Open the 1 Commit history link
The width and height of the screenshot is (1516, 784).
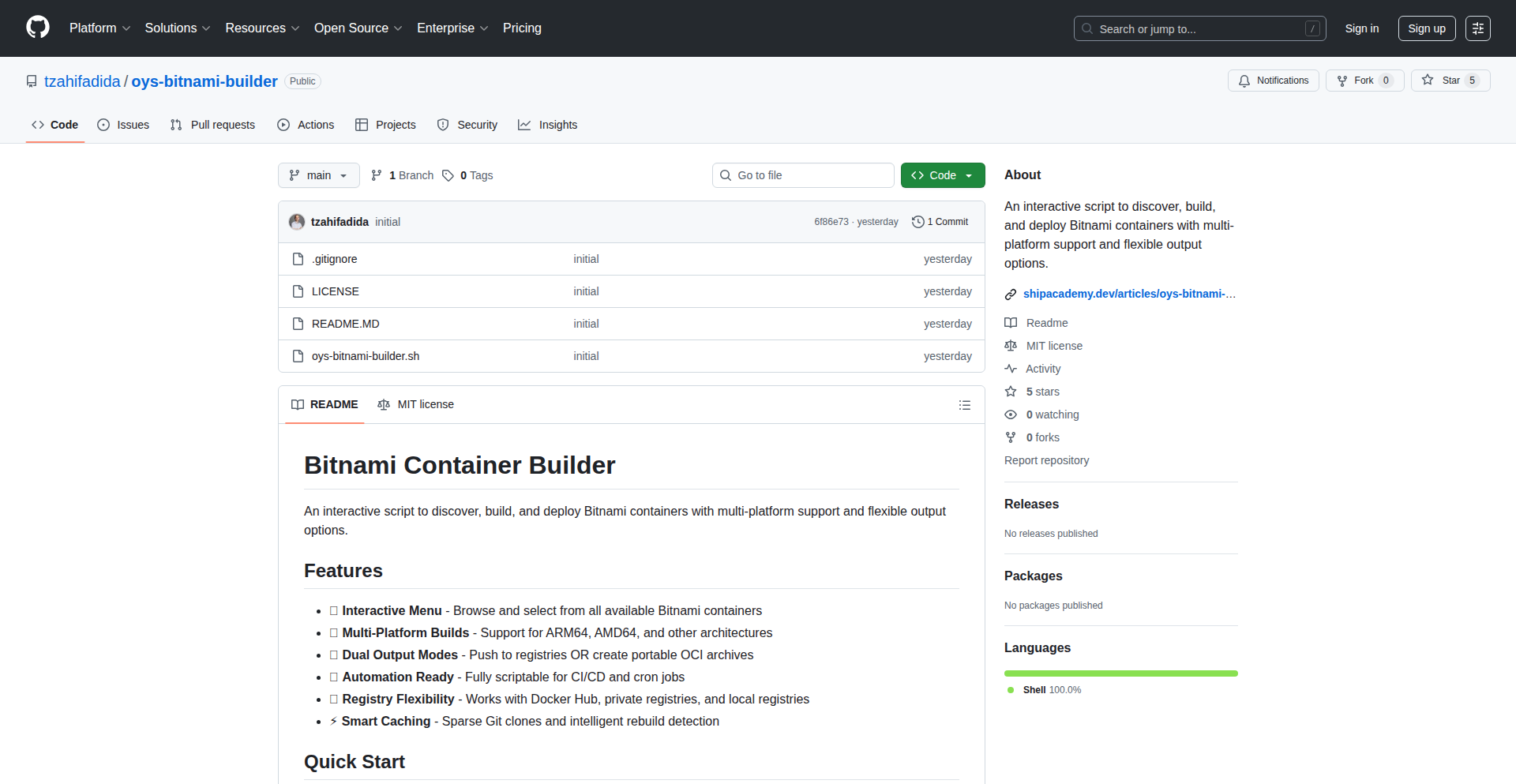click(x=940, y=222)
